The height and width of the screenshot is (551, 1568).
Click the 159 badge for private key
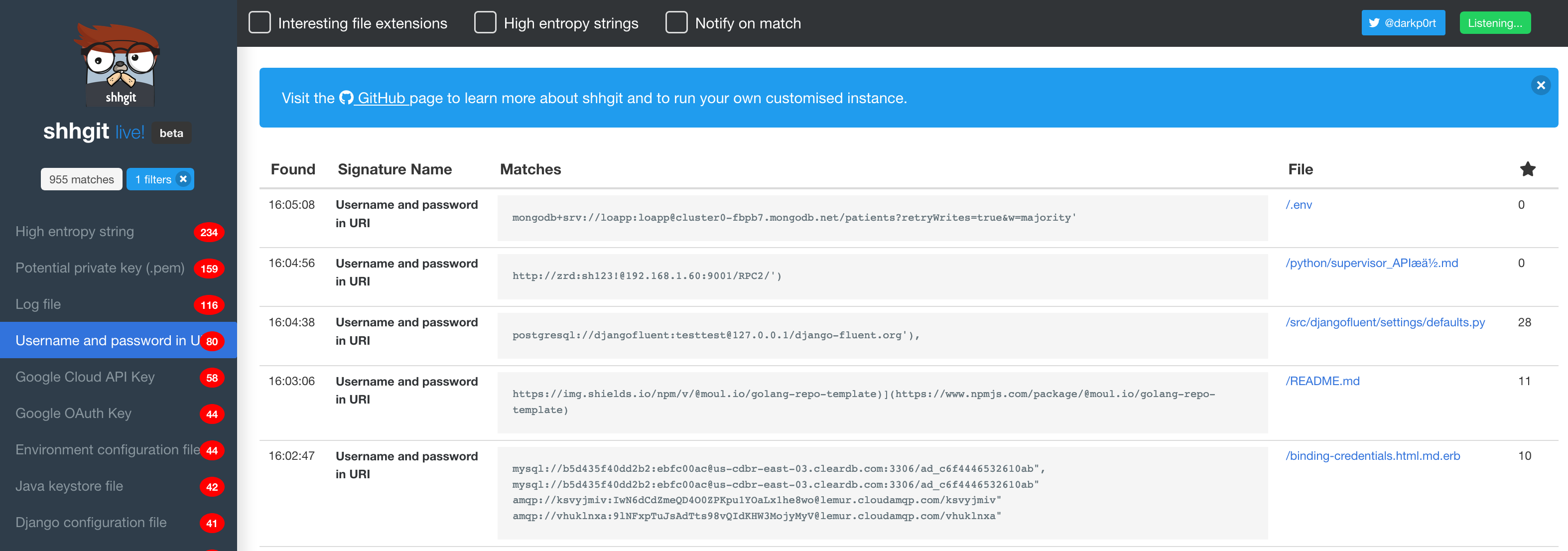click(x=209, y=269)
